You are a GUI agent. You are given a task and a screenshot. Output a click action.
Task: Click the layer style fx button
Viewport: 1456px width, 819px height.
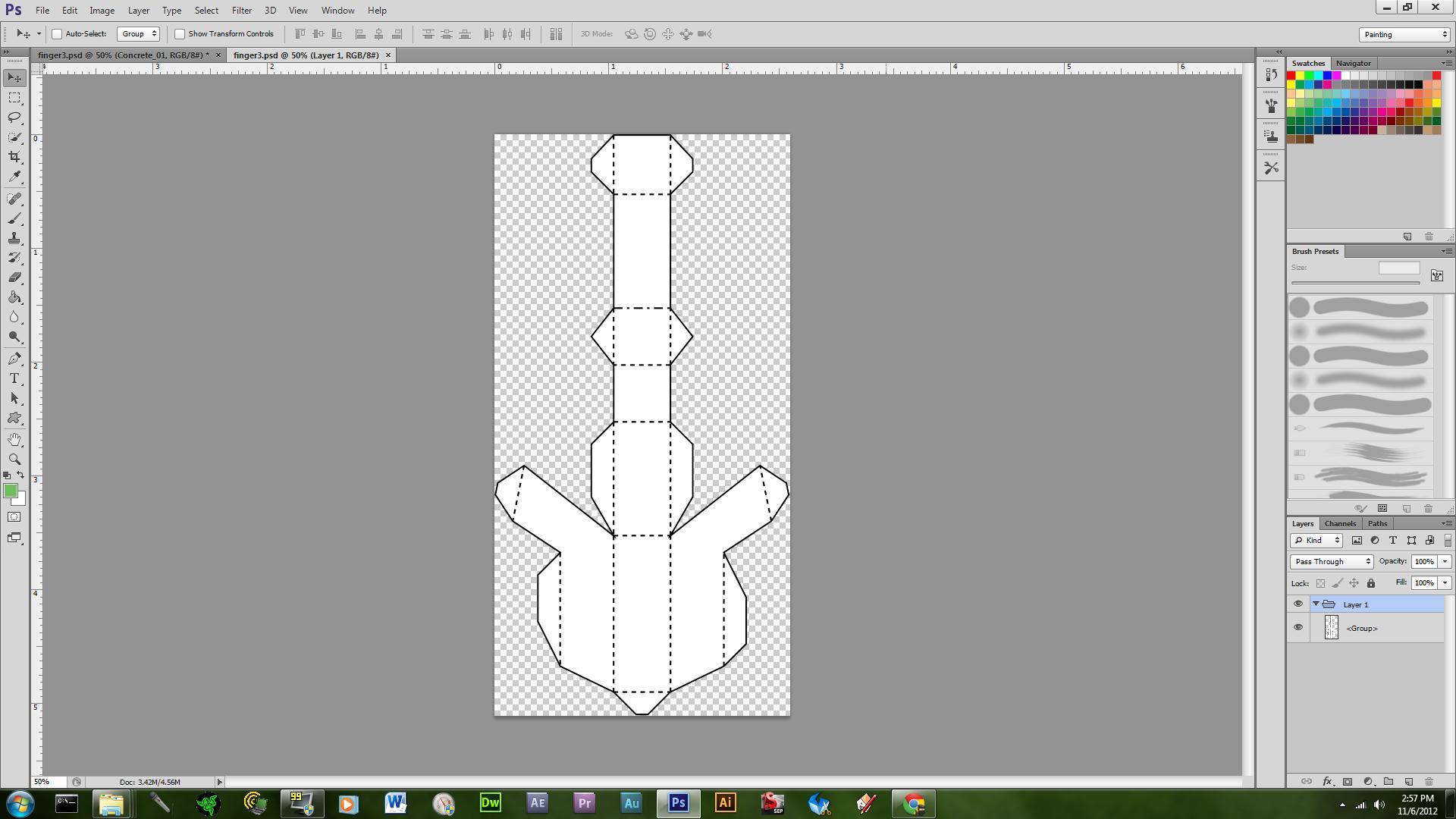coord(1327,781)
